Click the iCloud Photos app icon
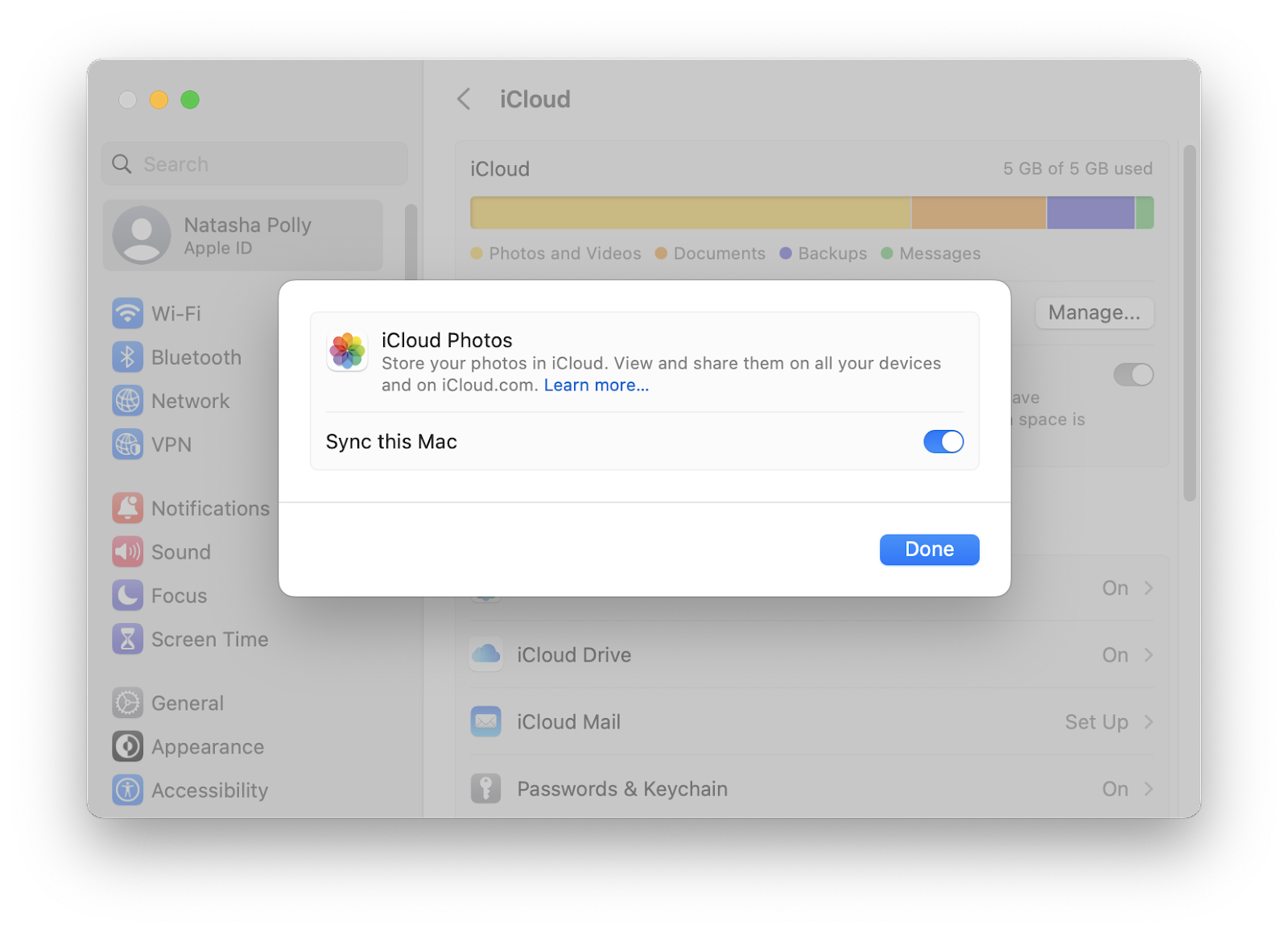 pyautogui.click(x=347, y=351)
